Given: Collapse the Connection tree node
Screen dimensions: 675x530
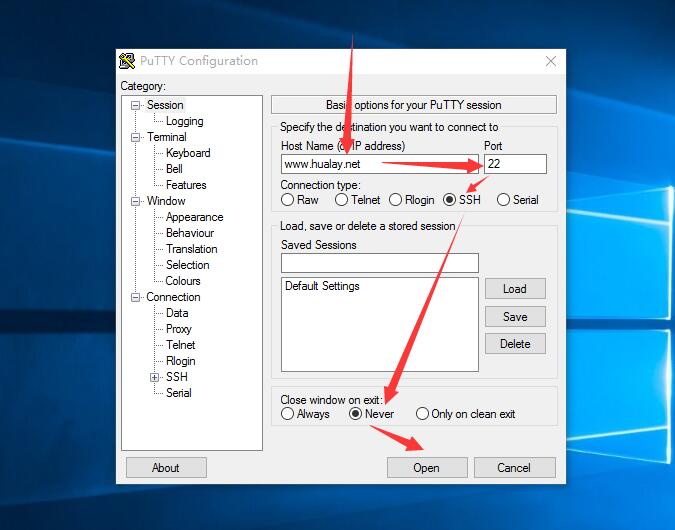Looking at the screenshot, I should (x=136, y=298).
